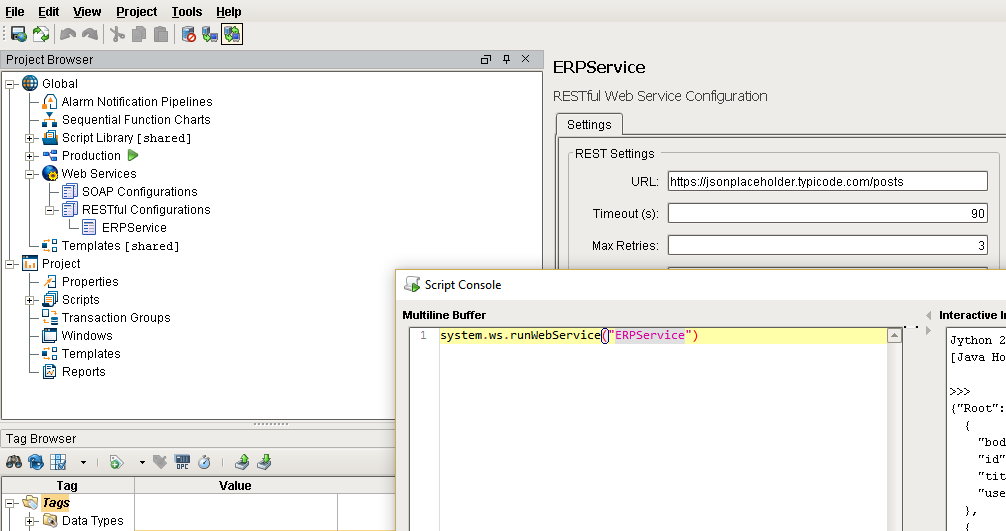The height and width of the screenshot is (531, 1006).
Task: Click the Save and Publish toolbar icon
Action: 19,34
